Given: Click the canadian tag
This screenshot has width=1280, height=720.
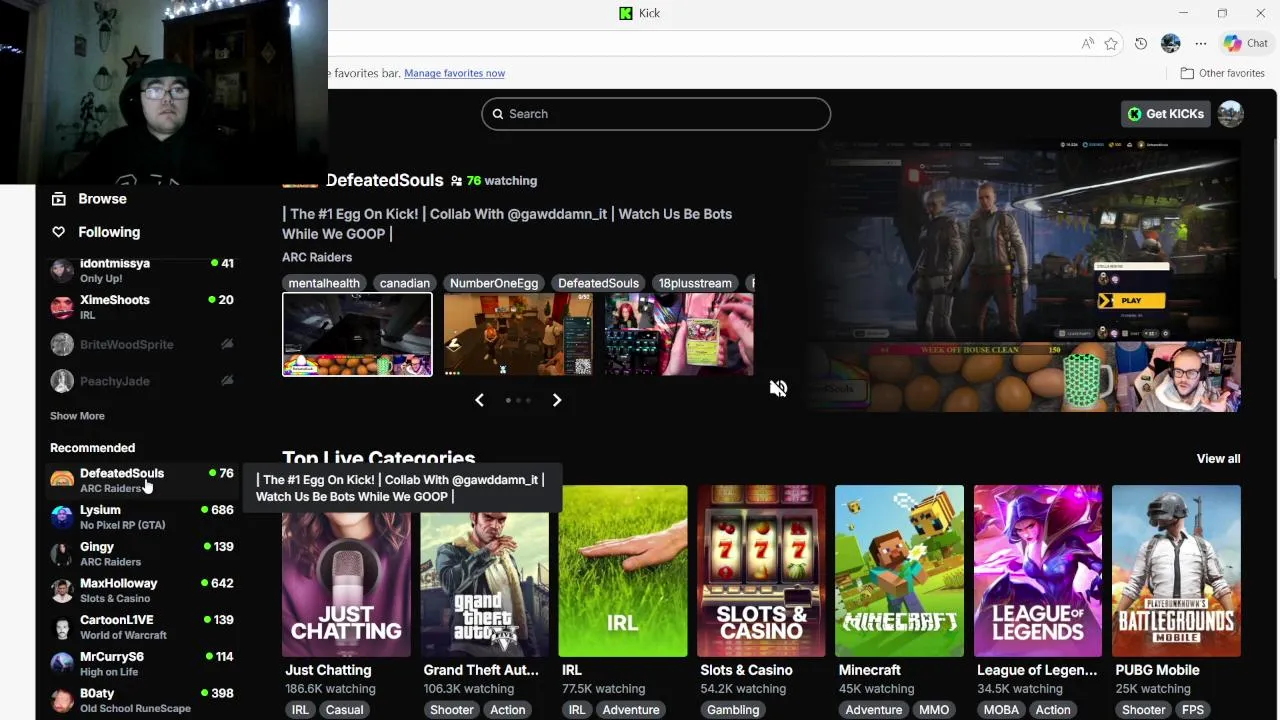Looking at the screenshot, I should pos(405,283).
